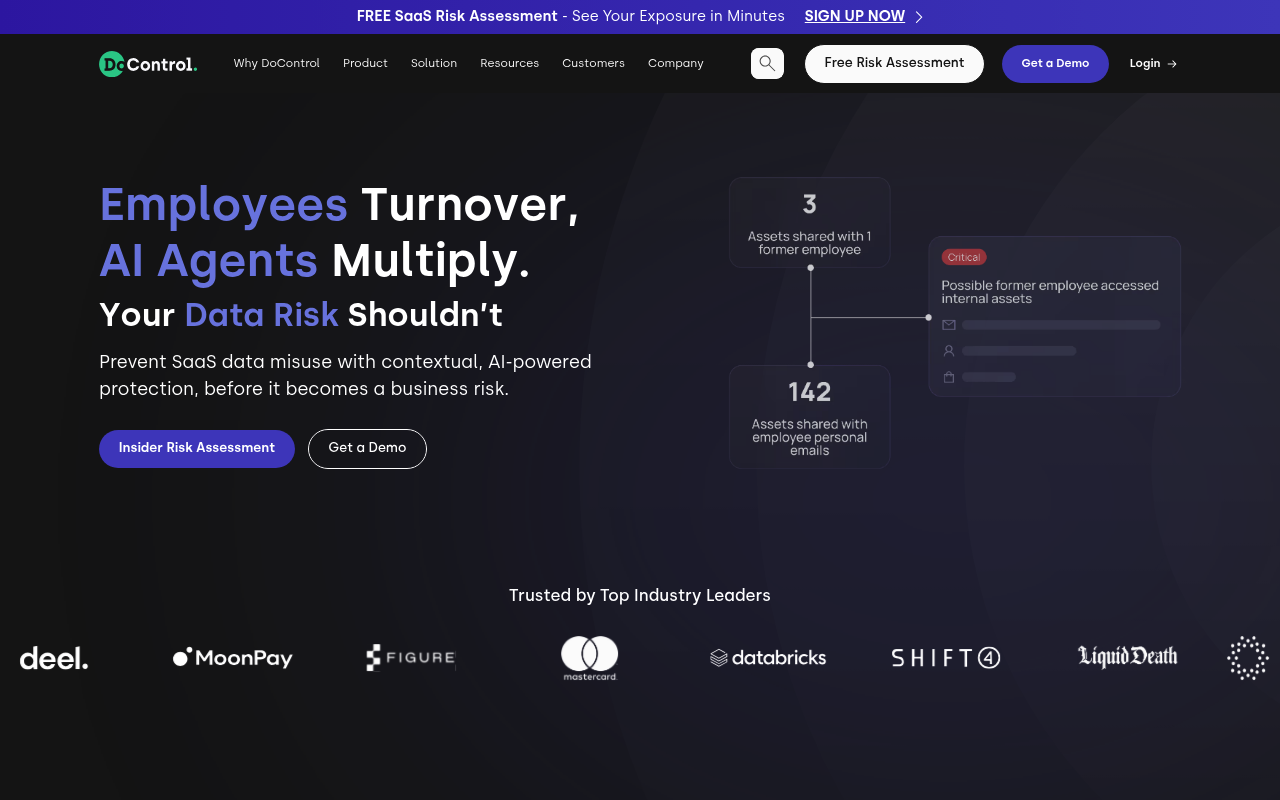The image size is (1280, 800).
Task: Click the Critical badge
Action: coord(964,257)
